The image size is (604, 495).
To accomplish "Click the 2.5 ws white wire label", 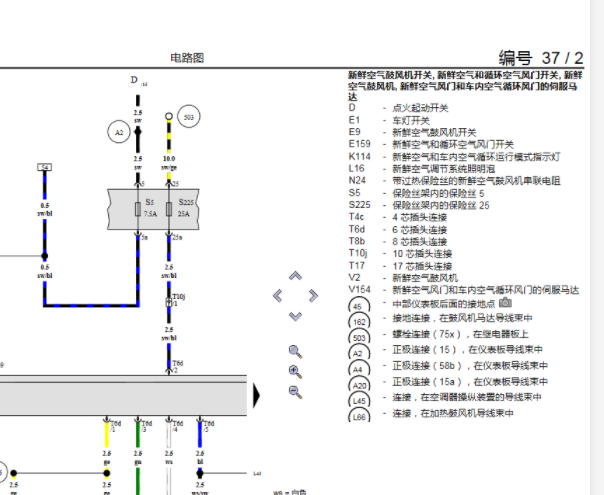I will (x=169, y=458).
